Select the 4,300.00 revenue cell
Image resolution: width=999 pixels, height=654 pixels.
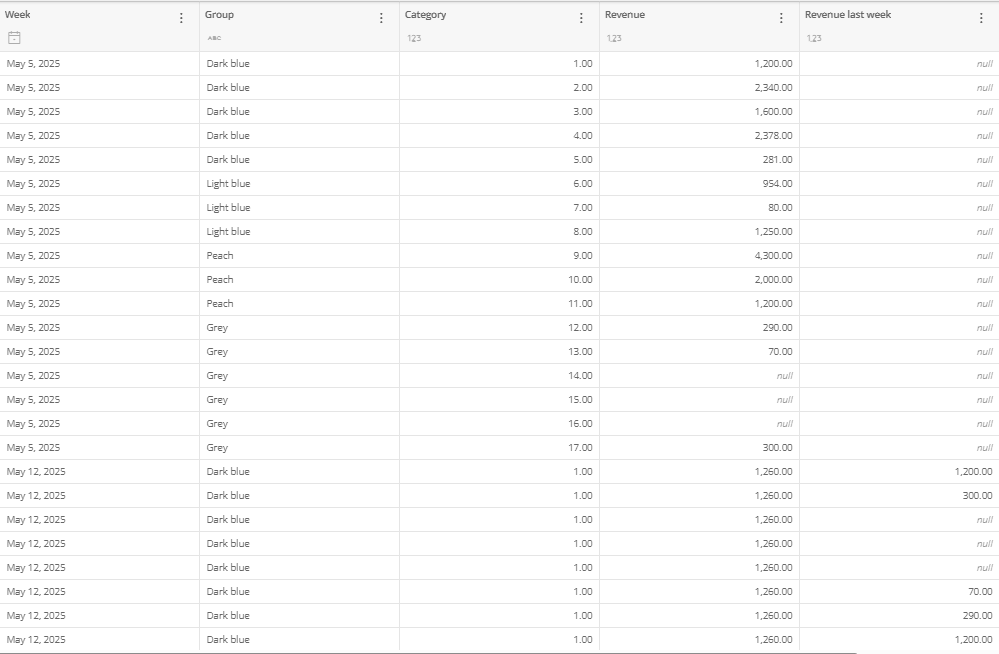[x=700, y=256]
